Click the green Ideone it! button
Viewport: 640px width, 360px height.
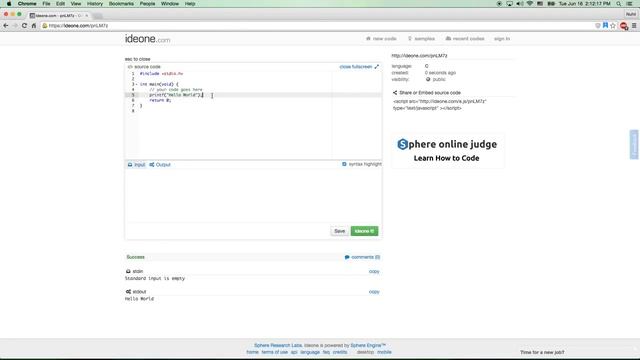(x=364, y=231)
